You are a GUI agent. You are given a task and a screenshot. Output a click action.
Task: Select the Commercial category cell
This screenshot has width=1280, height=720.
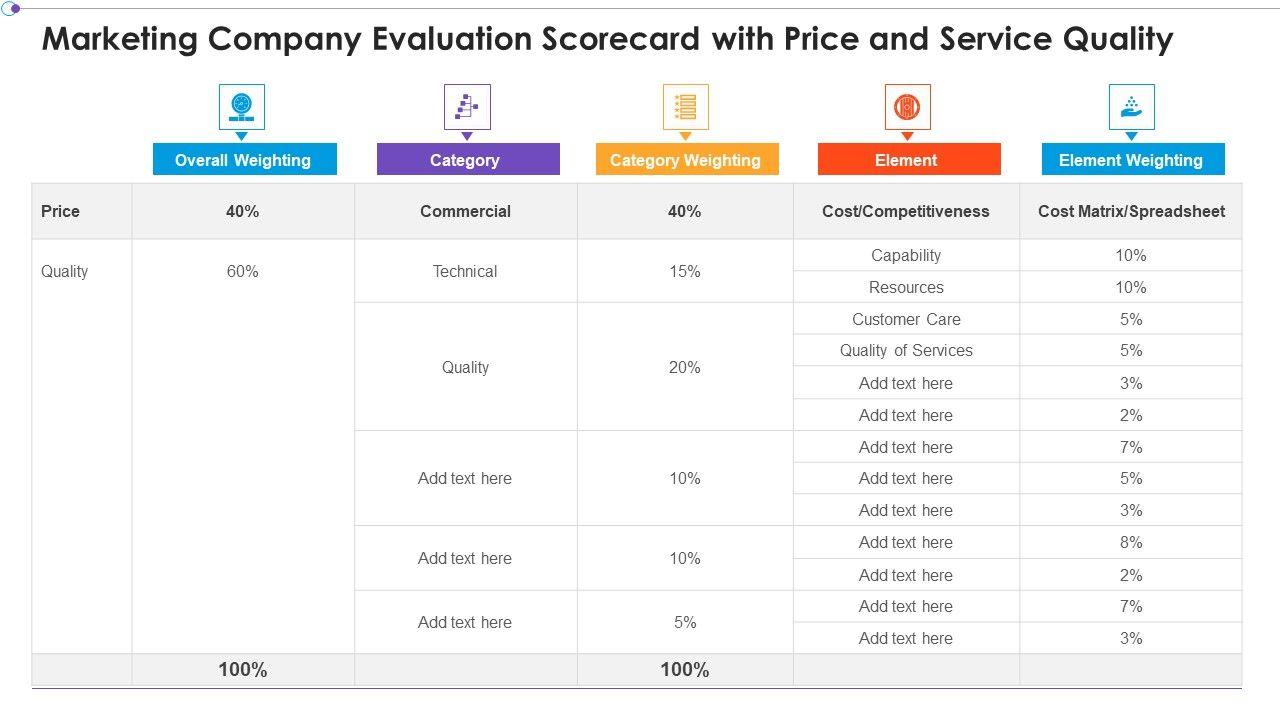tap(465, 211)
